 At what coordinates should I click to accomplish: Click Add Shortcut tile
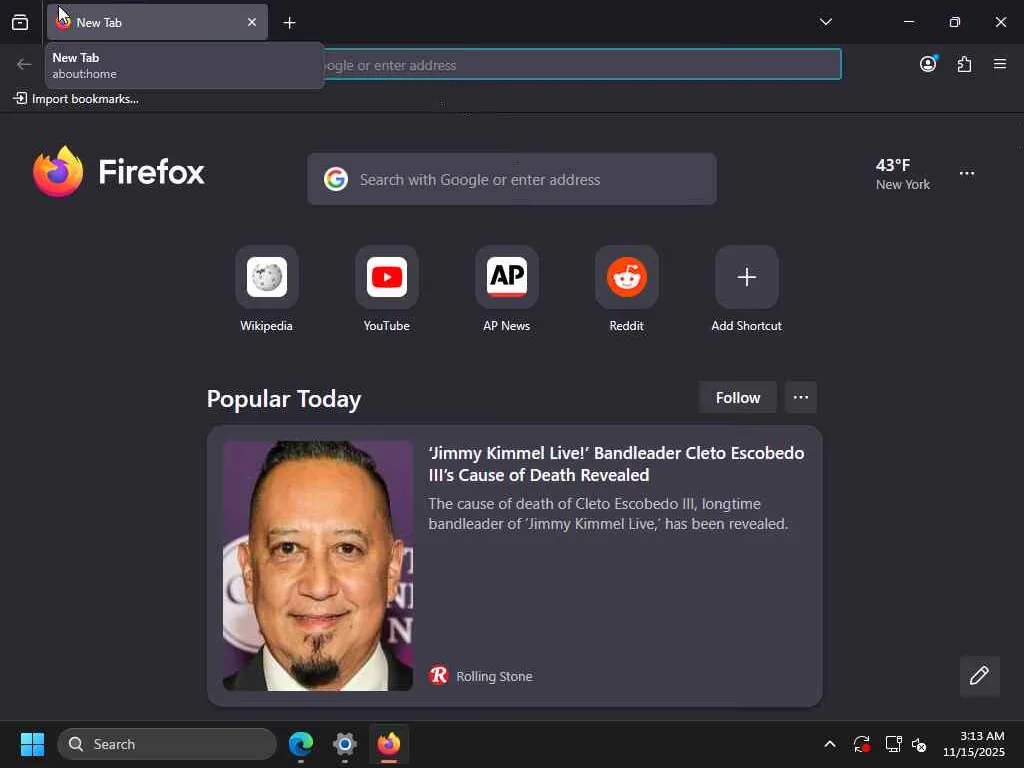(x=746, y=289)
